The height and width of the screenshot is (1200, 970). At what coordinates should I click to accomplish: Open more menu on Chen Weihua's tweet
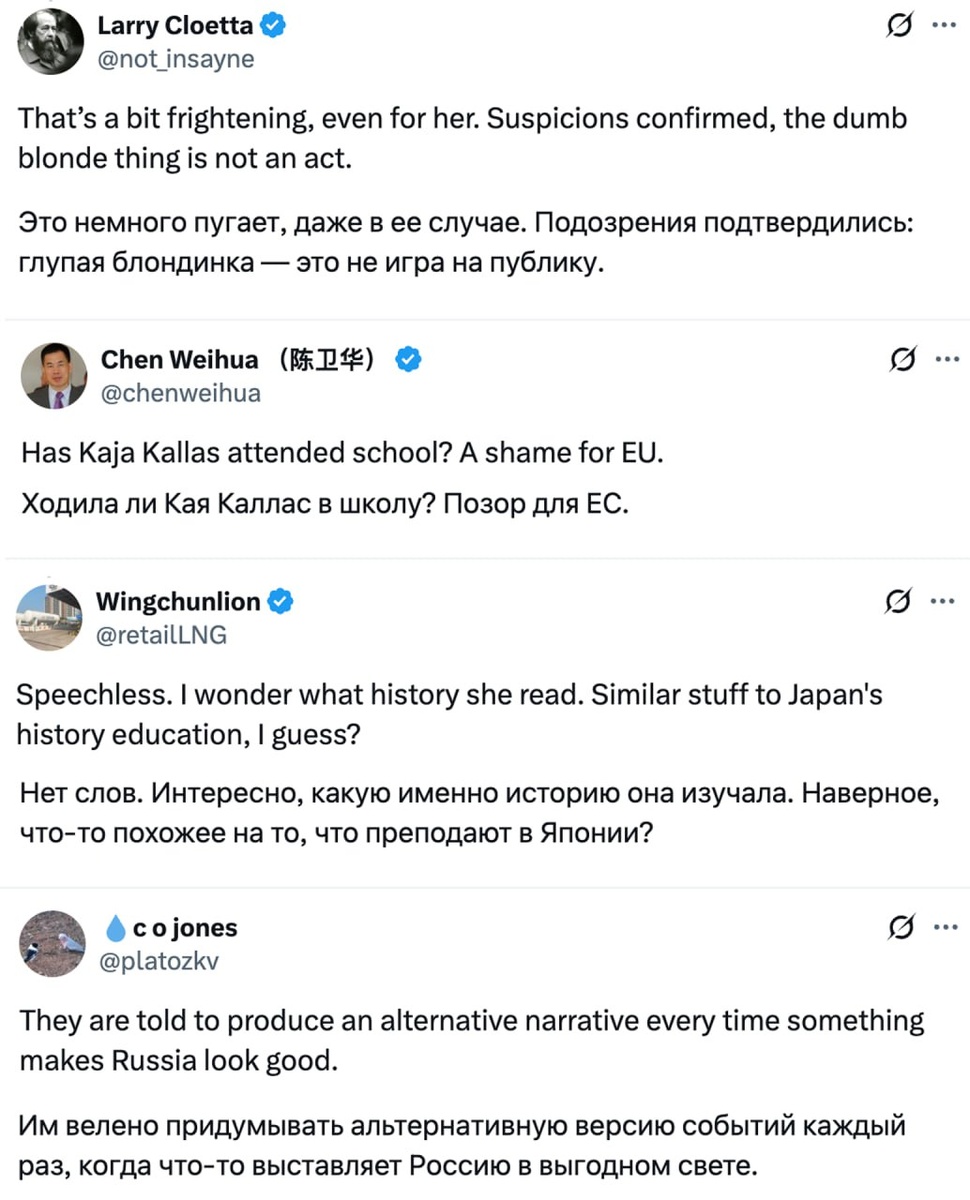pos(943,360)
